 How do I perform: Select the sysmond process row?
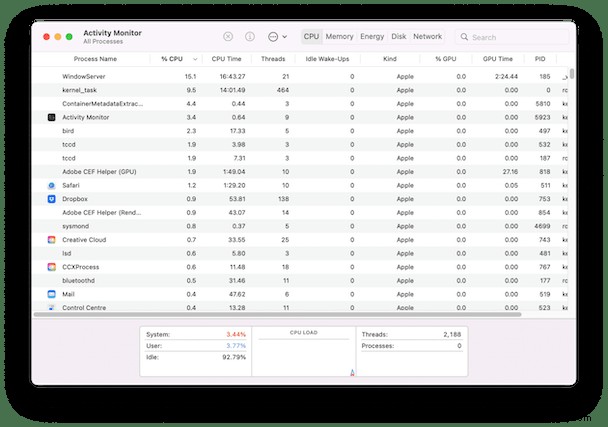point(301,226)
